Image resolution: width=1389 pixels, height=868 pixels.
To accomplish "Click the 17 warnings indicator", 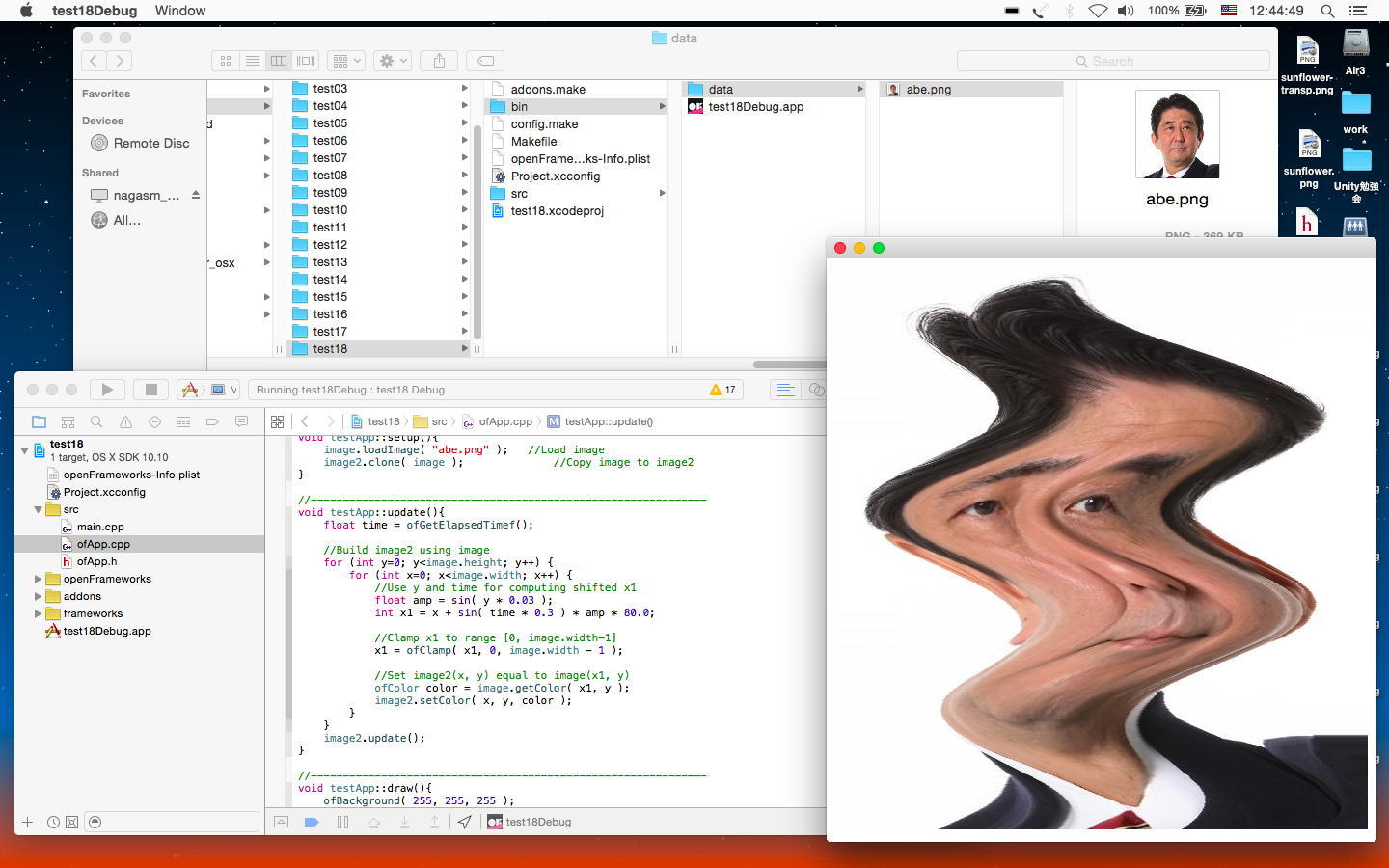I will click(723, 390).
